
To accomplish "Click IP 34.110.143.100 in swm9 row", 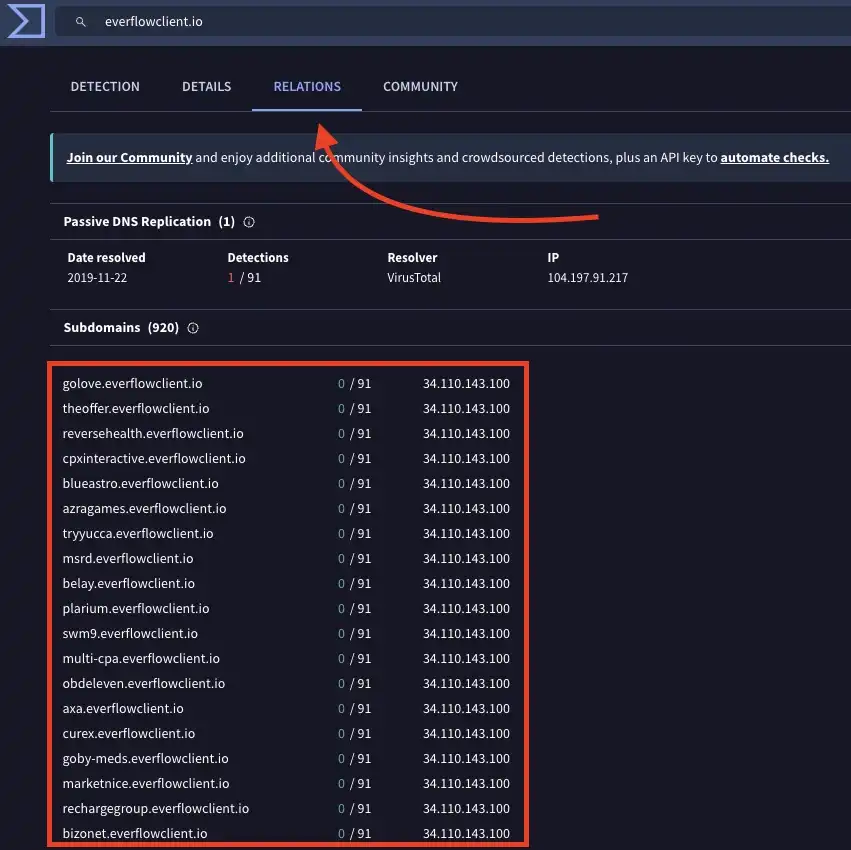I will coord(466,633).
